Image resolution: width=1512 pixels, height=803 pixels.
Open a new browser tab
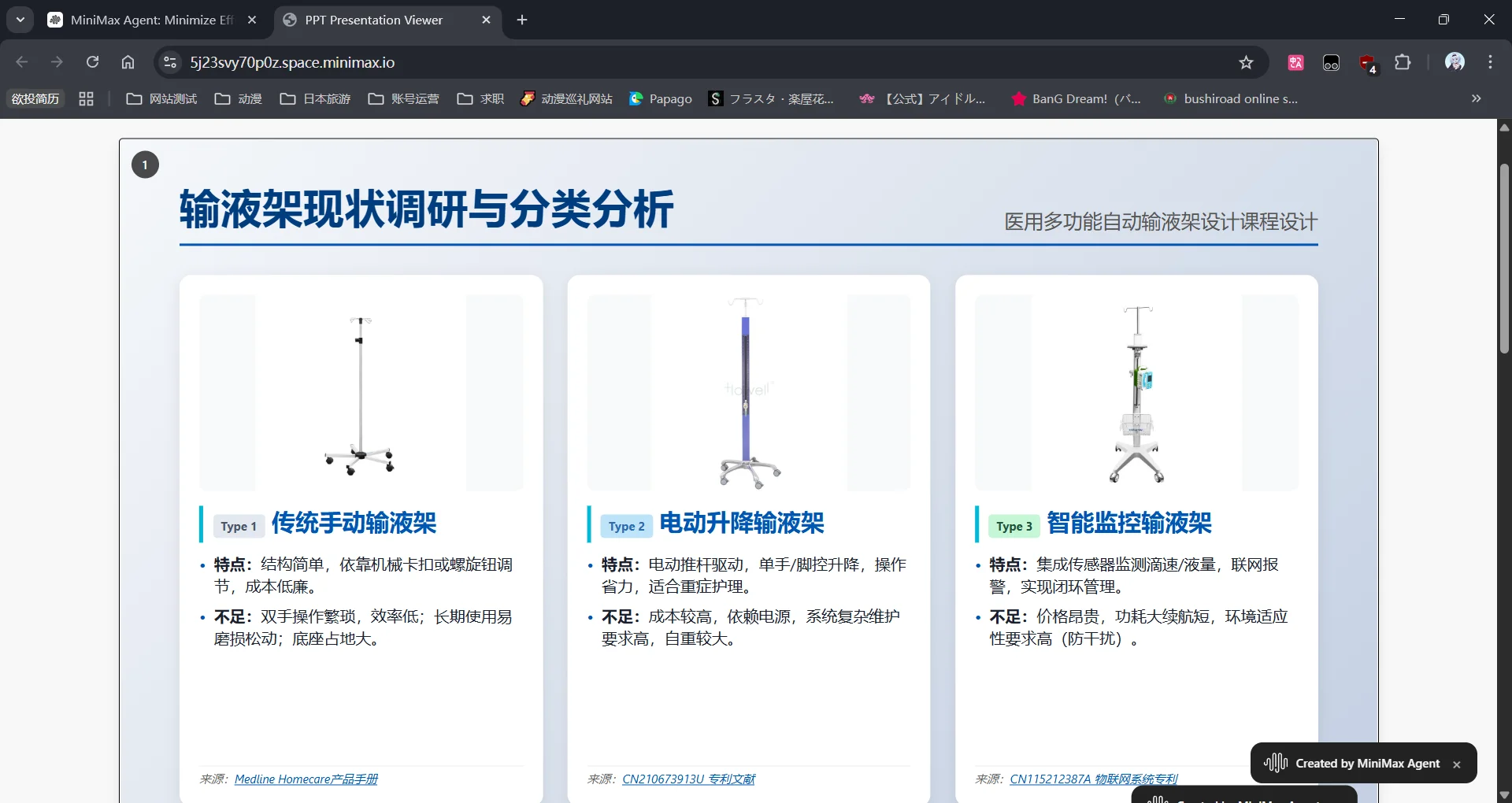[522, 20]
